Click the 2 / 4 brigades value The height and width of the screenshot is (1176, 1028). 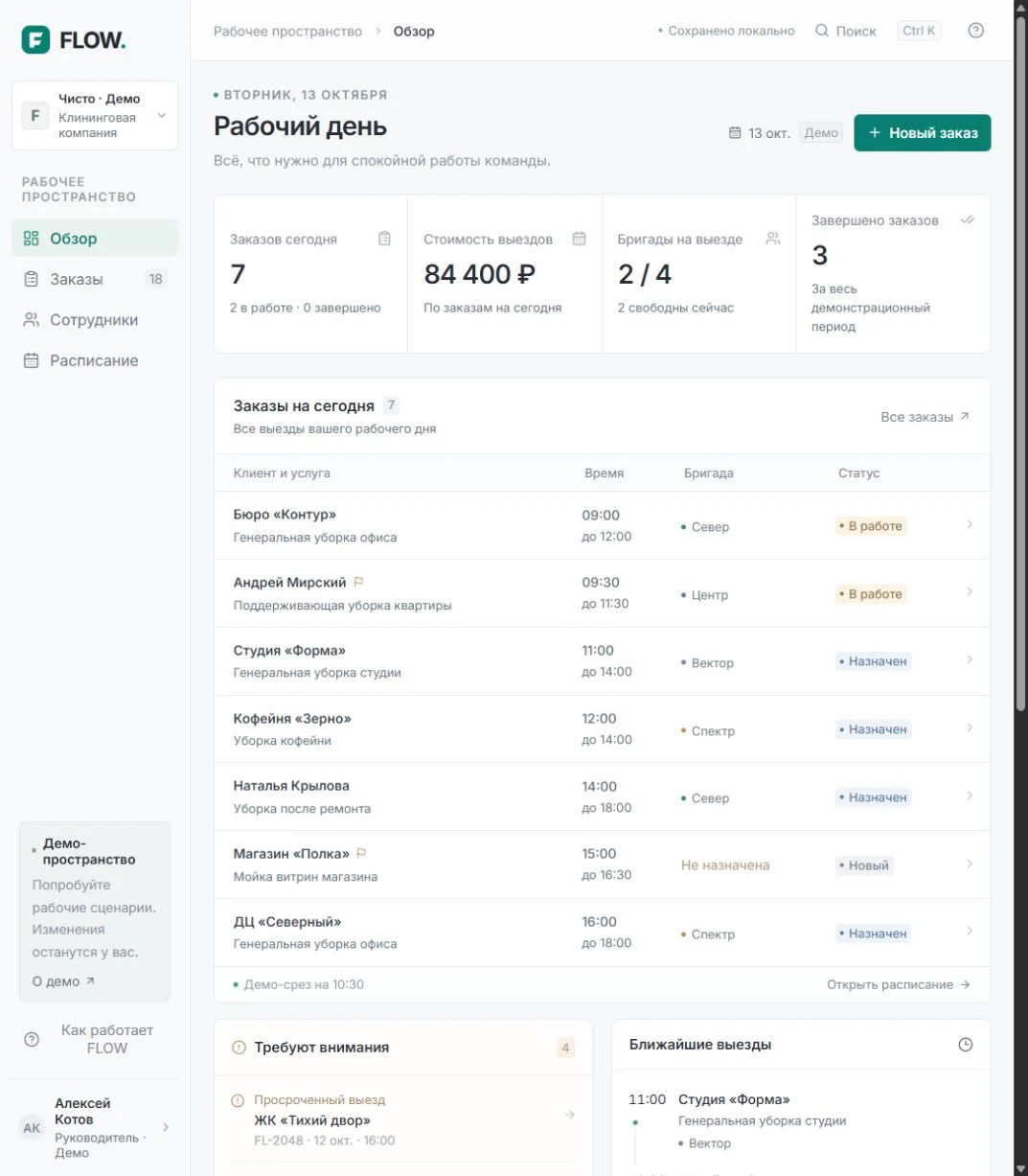(x=645, y=274)
